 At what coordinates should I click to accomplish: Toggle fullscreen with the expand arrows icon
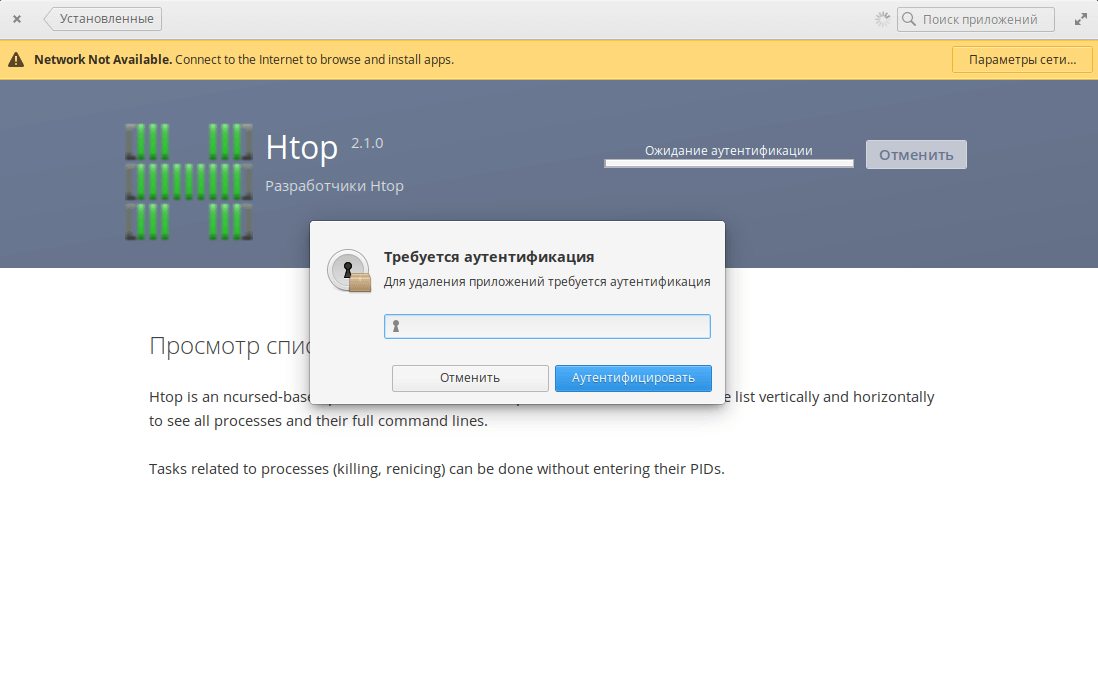point(1080,19)
